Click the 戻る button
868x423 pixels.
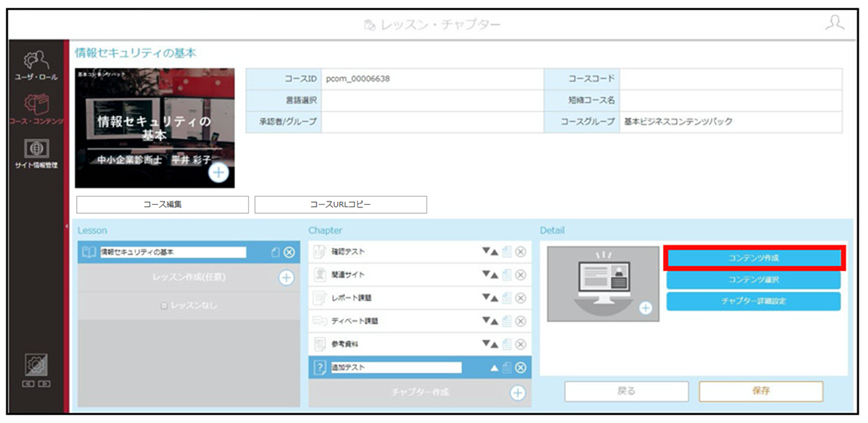pos(626,391)
